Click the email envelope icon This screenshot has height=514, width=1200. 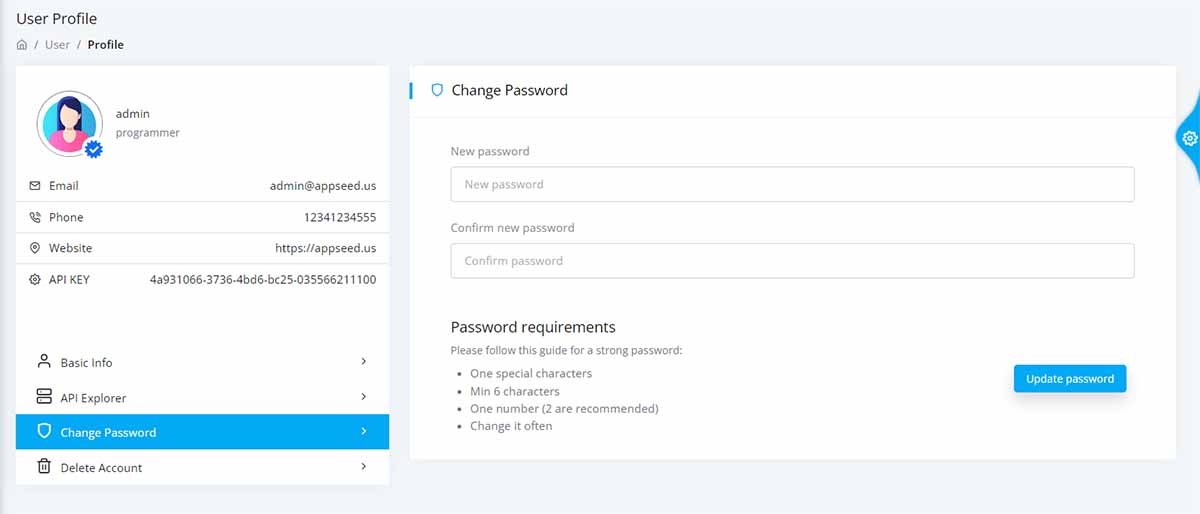[35, 186]
